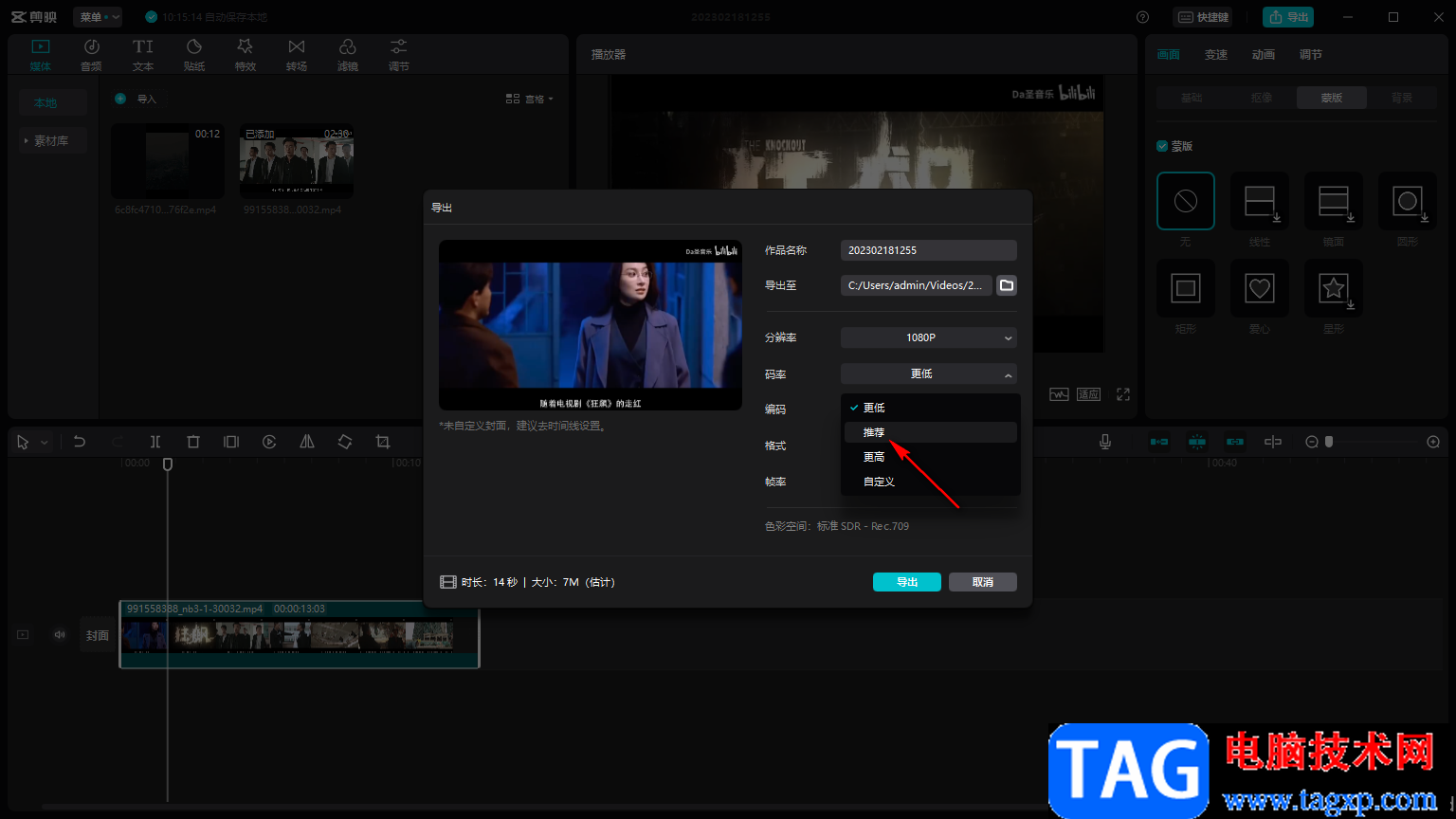Open the 滤镜 filters tab
Viewport: 1456px width, 819px height.
(x=348, y=55)
